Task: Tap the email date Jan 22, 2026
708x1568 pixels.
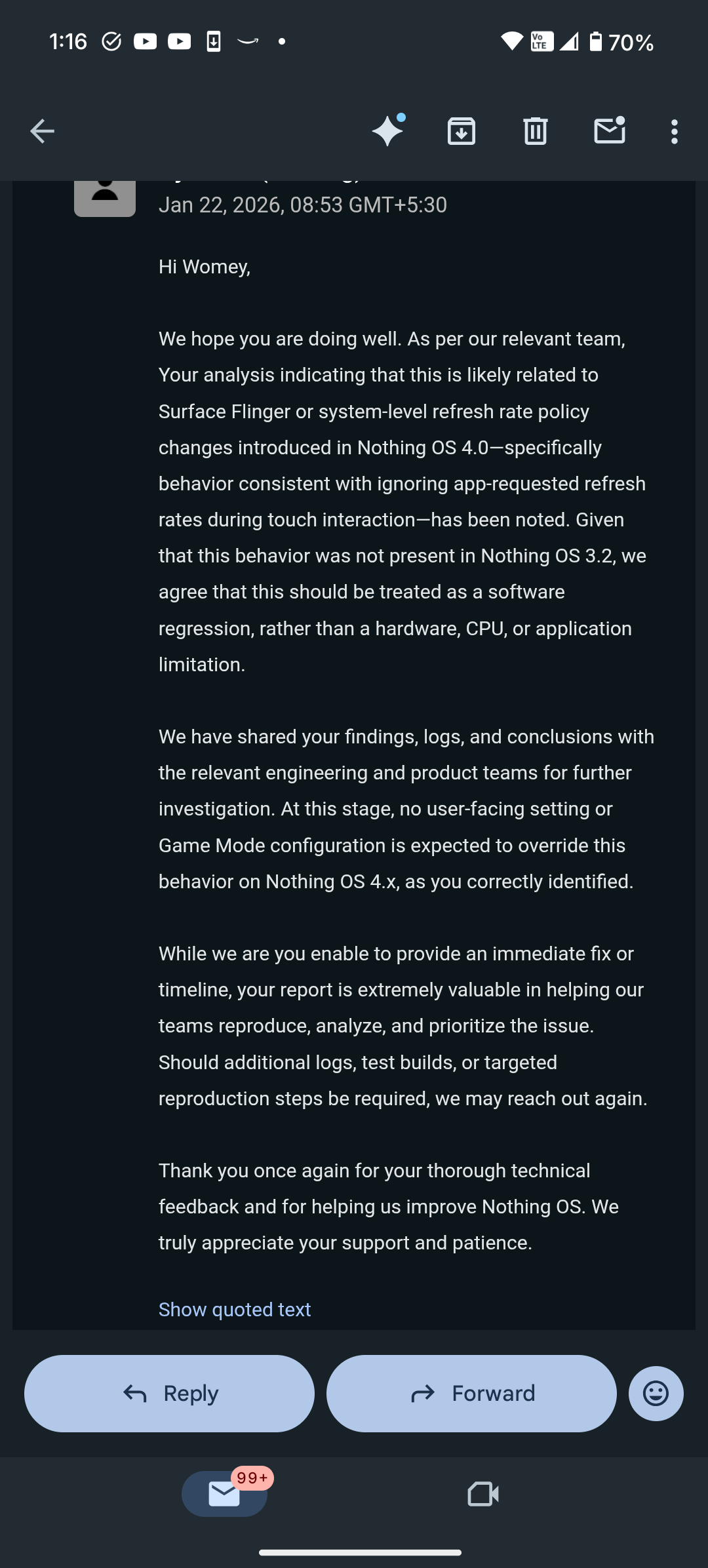Action: [x=302, y=205]
